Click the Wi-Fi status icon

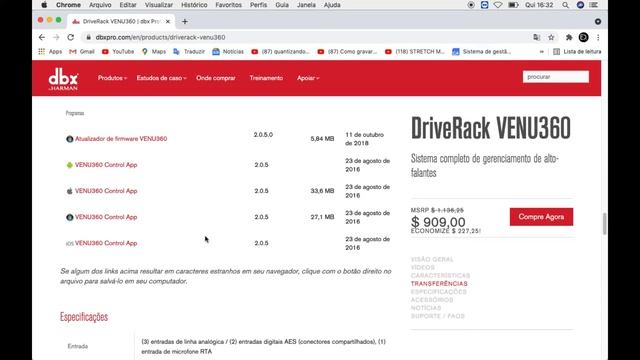498,5
